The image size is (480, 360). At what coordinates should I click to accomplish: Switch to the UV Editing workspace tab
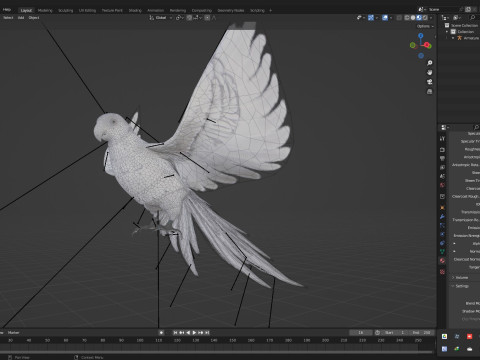pos(87,10)
